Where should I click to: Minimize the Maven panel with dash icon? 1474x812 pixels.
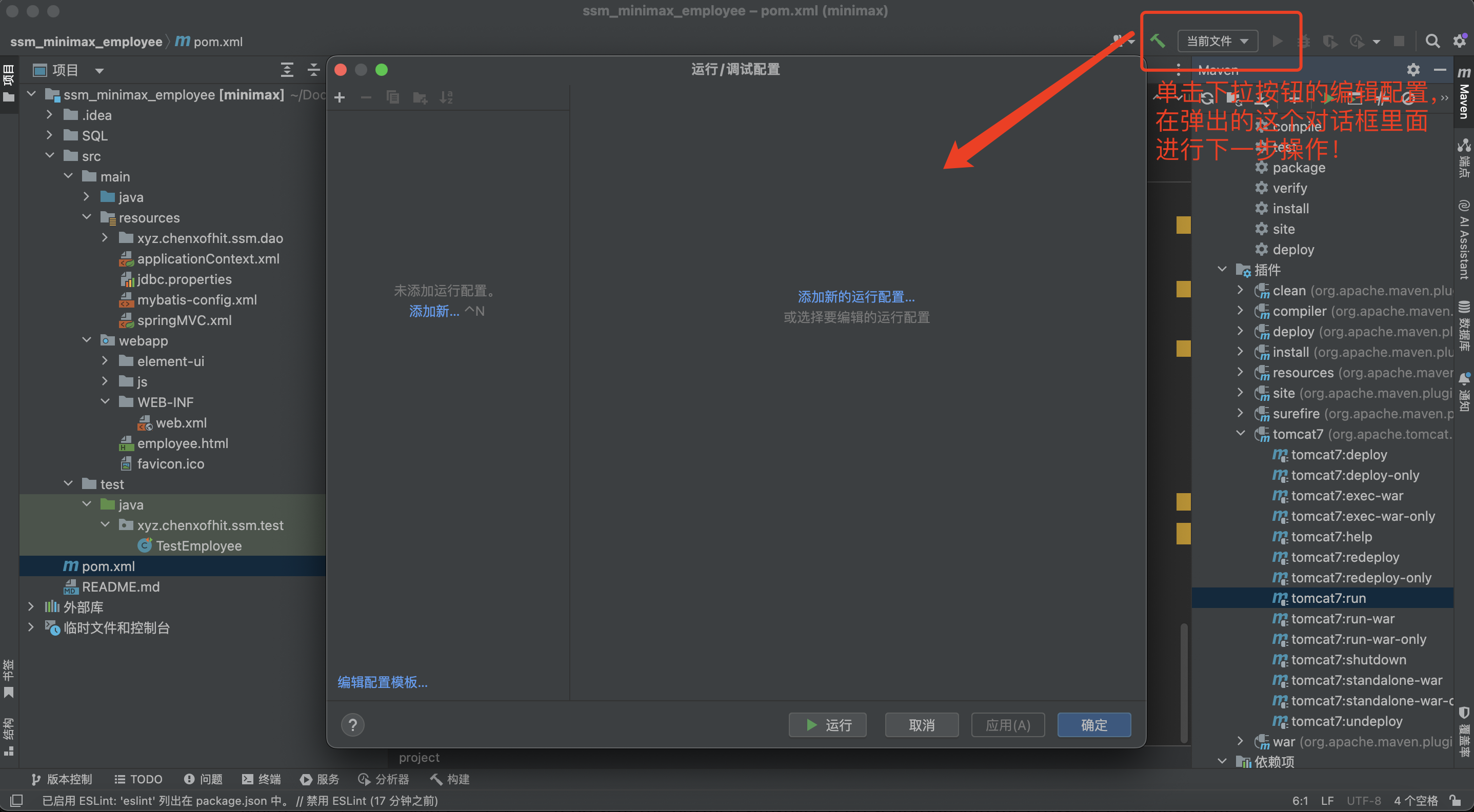pyautogui.click(x=1440, y=70)
